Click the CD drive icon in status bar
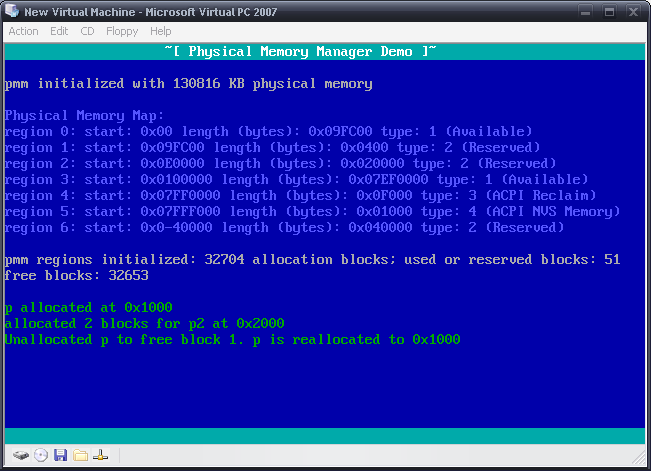651x471 pixels. (41, 456)
